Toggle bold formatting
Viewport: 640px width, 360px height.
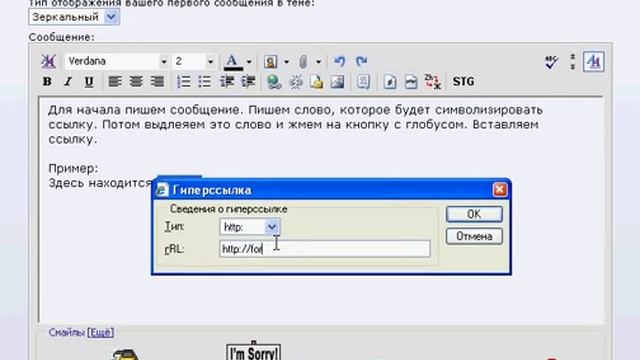[47, 82]
